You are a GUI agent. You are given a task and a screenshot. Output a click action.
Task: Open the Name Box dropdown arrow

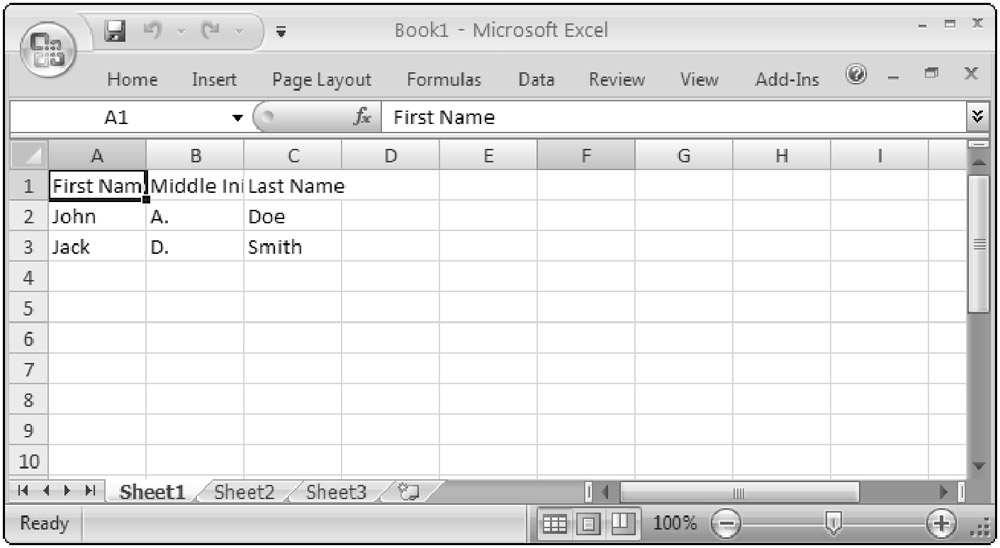pos(238,118)
